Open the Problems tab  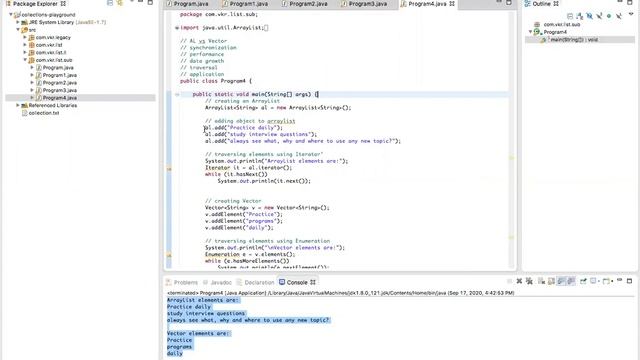point(182,282)
